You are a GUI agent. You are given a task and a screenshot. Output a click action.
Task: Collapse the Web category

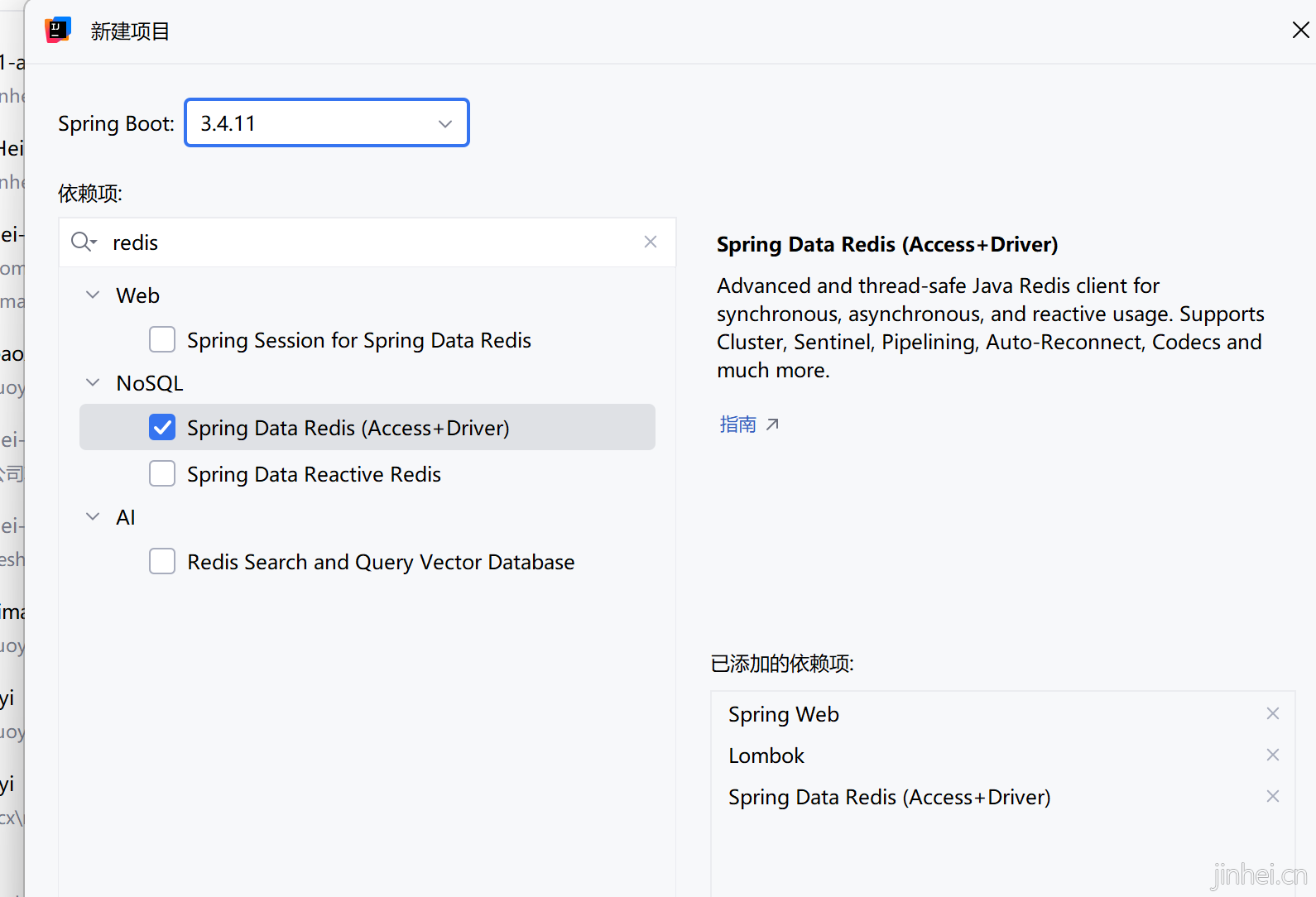[x=93, y=295]
